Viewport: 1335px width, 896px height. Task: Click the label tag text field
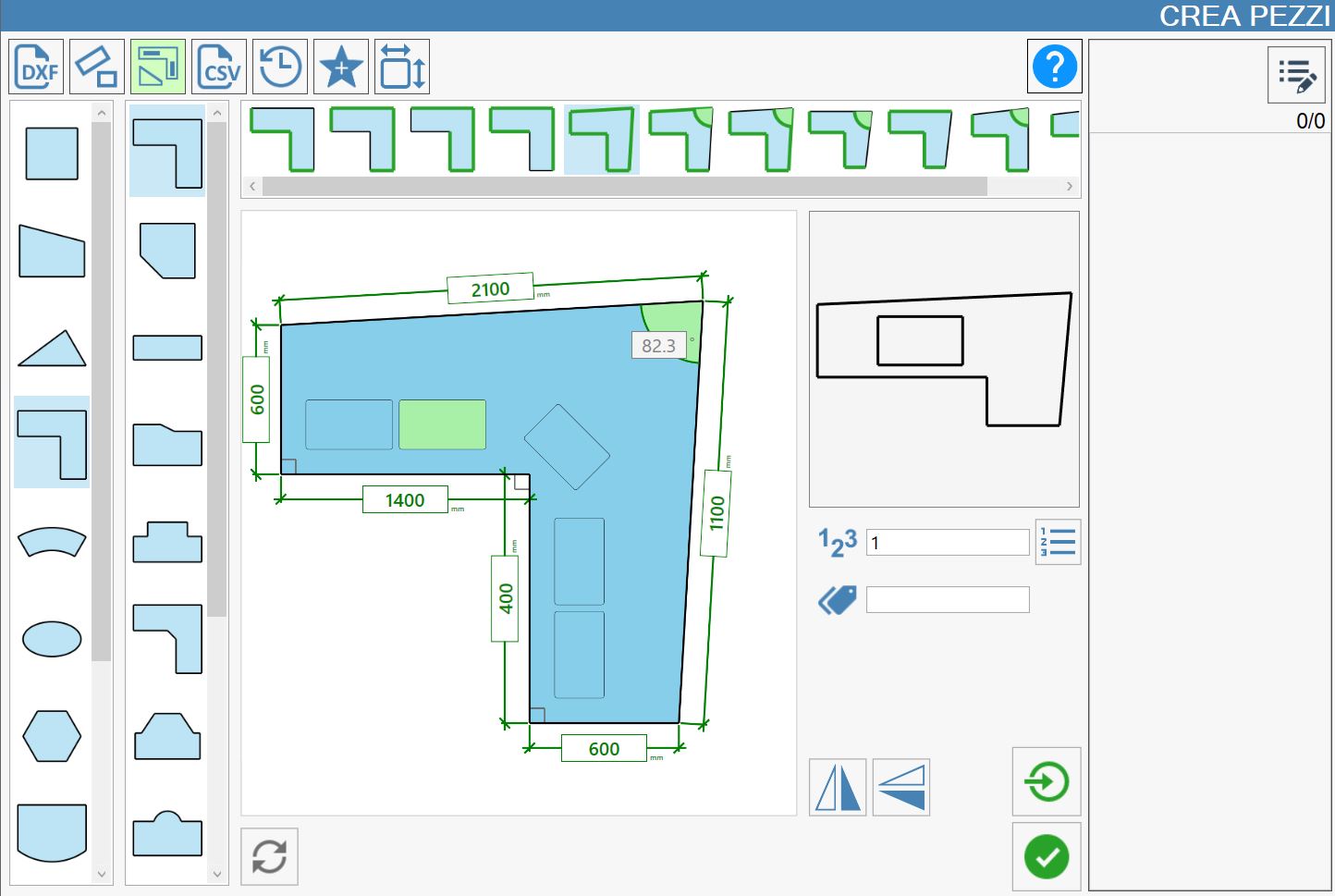tap(948, 599)
